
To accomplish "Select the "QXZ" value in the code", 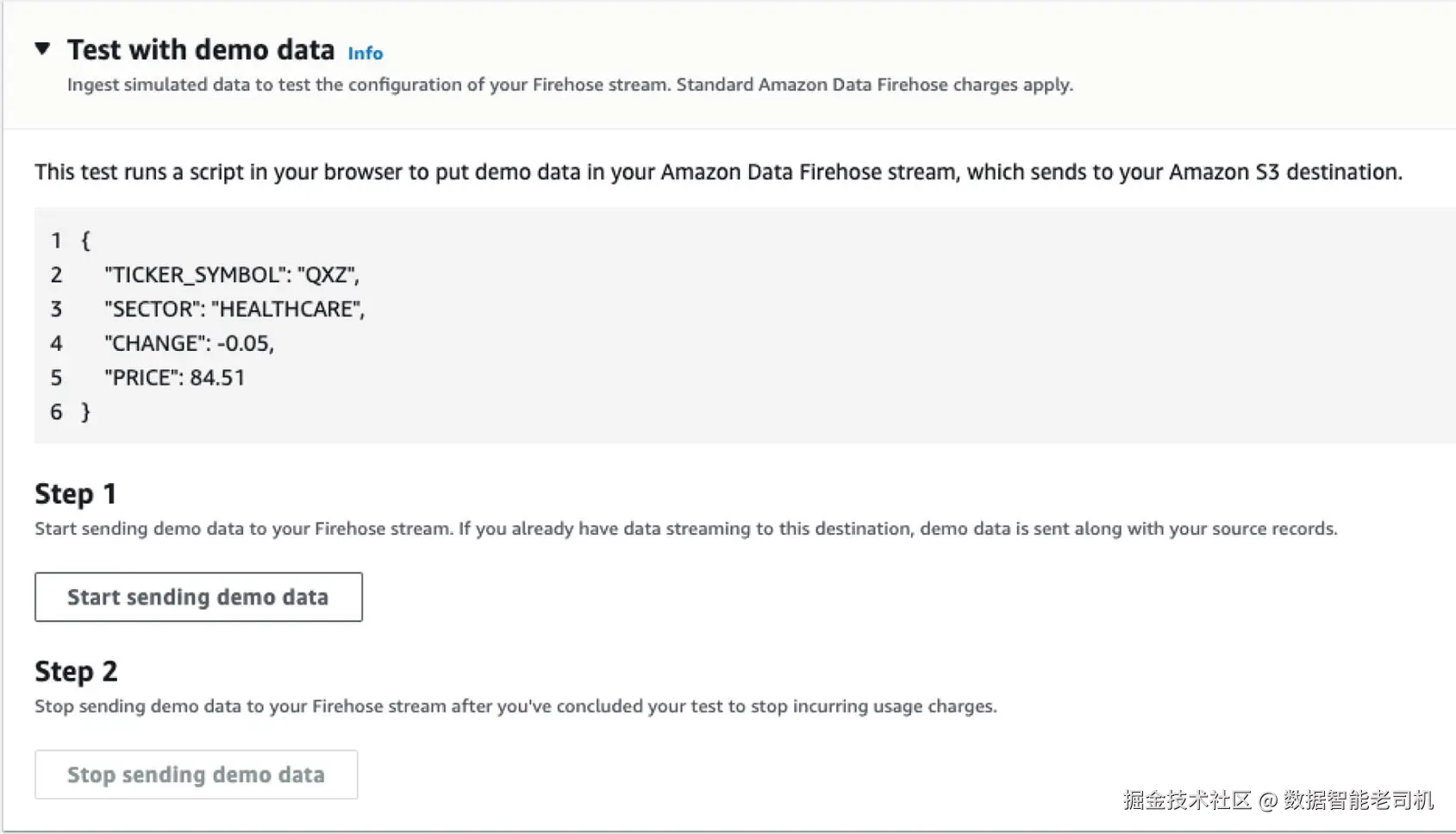I will point(327,275).
